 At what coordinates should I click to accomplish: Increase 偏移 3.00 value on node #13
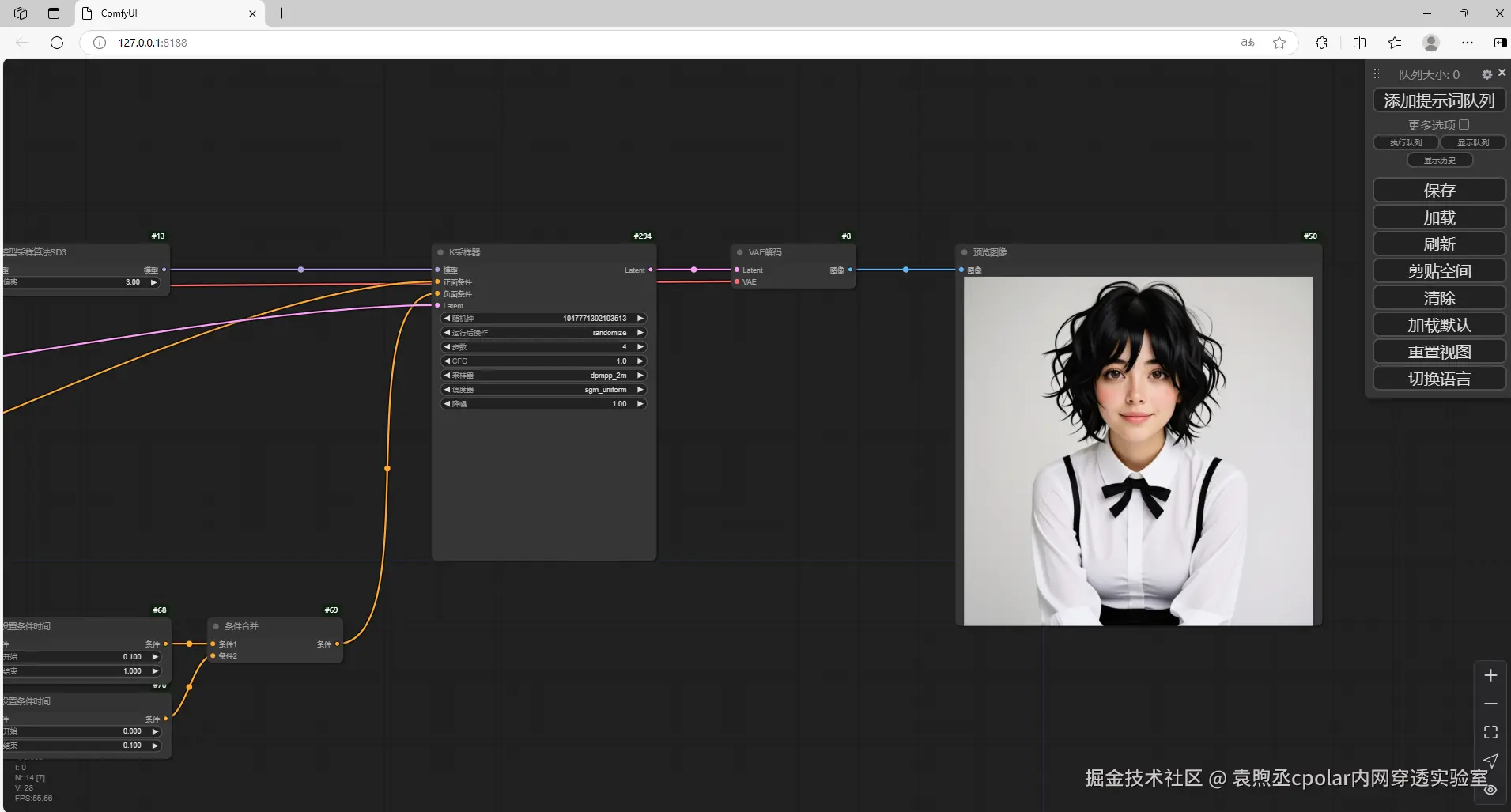tap(154, 282)
